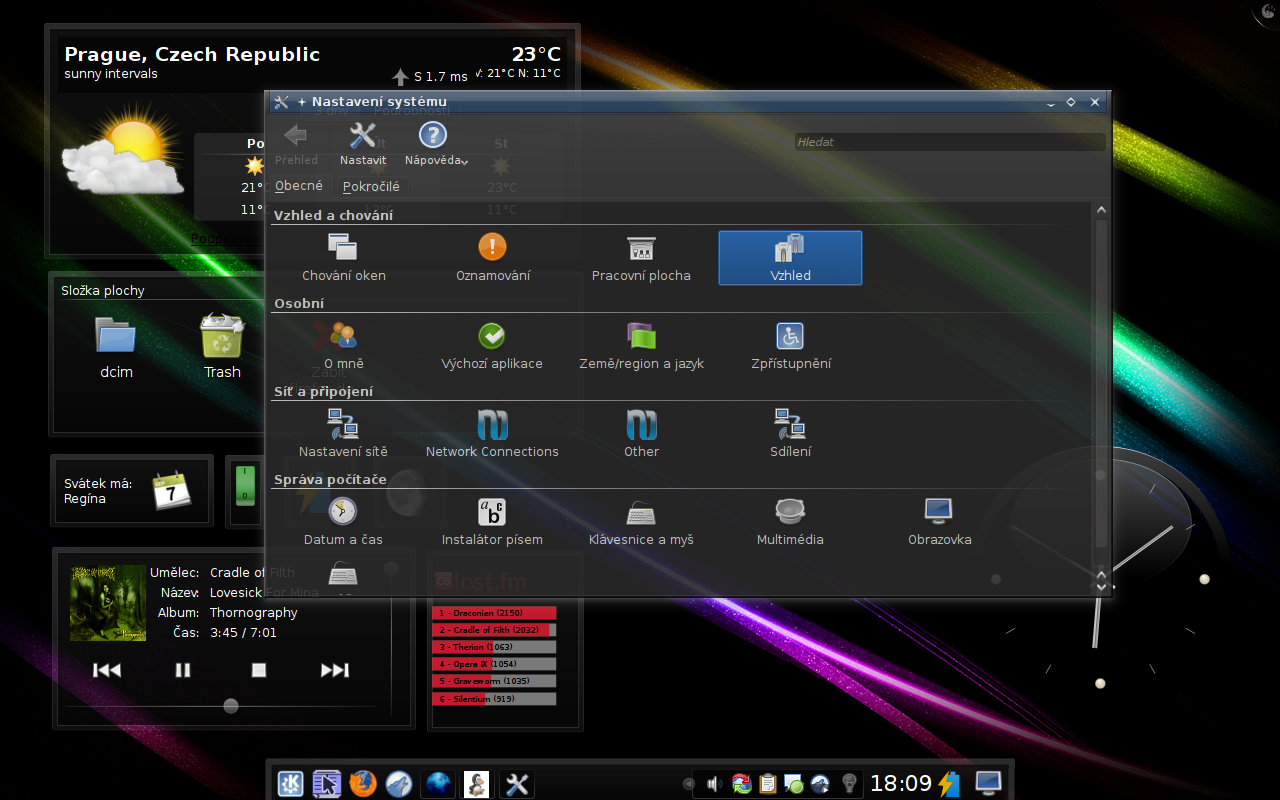Click the penguin Tux task icon
1280x800 pixels.
click(x=476, y=784)
